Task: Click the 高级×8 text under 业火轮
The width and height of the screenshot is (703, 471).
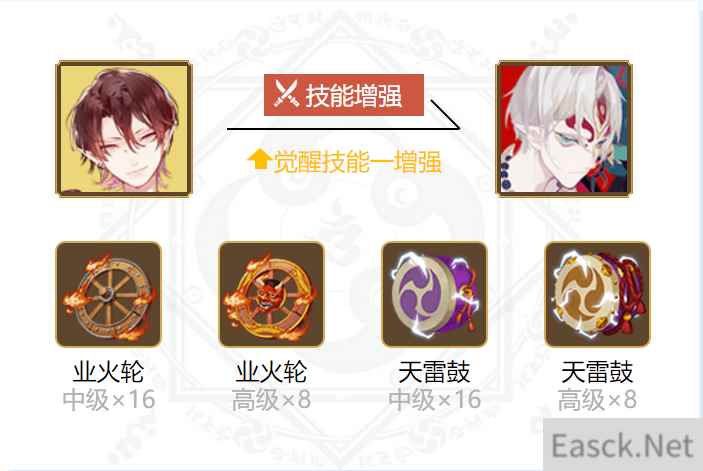Action: coord(271,399)
